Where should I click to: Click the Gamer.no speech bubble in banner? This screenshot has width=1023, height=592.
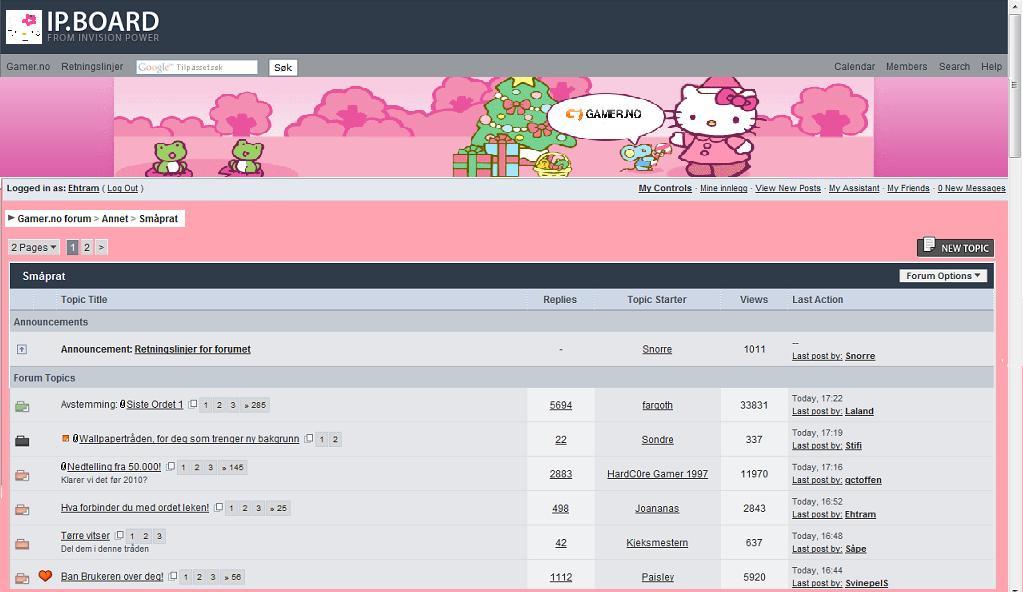[x=605, y=115]
